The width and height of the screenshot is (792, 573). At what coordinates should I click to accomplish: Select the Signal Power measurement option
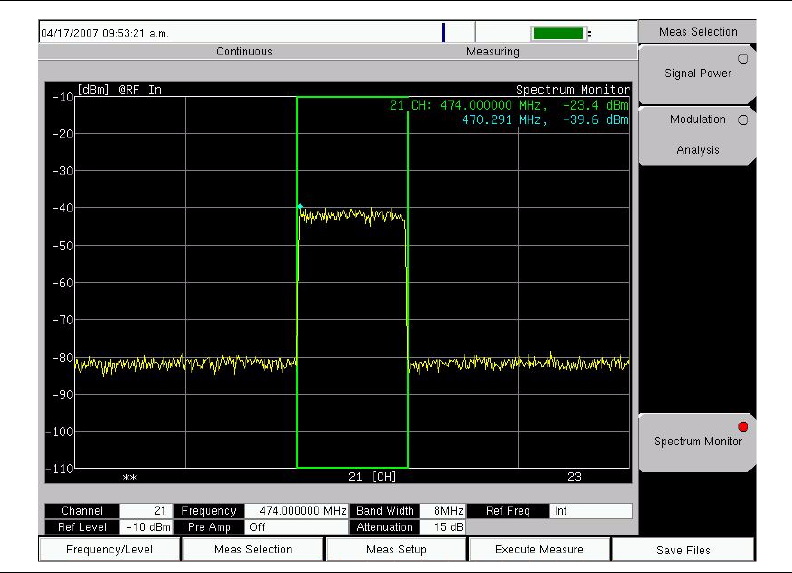point(697,74)
